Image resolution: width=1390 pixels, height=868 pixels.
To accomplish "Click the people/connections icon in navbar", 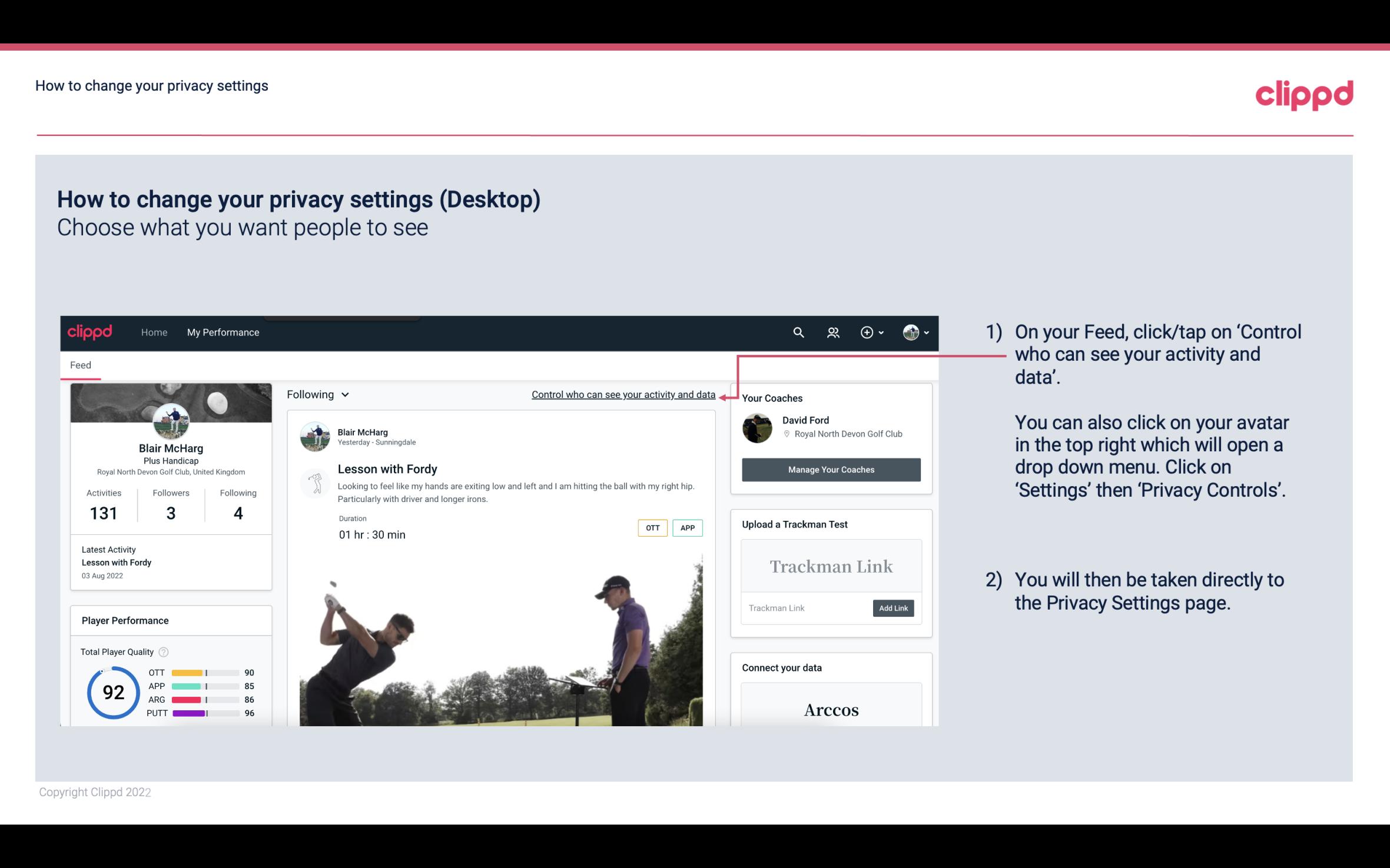I will (833, 332).
